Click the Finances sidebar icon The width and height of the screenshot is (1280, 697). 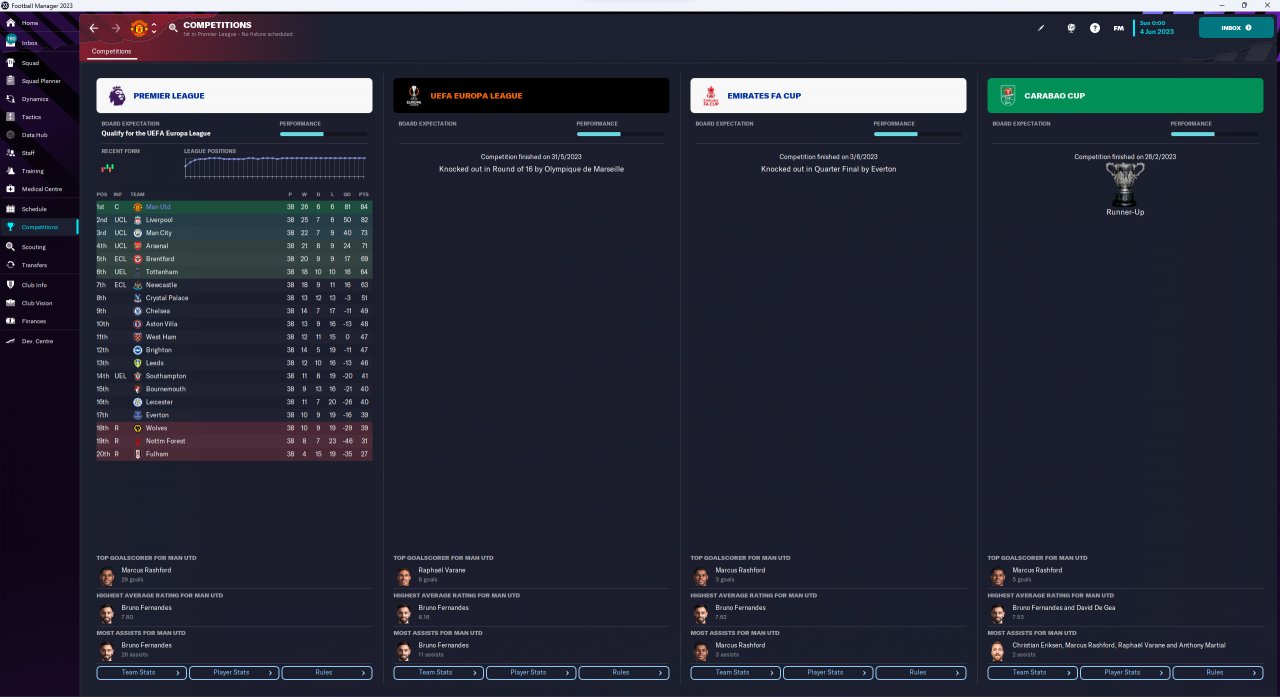10,321
